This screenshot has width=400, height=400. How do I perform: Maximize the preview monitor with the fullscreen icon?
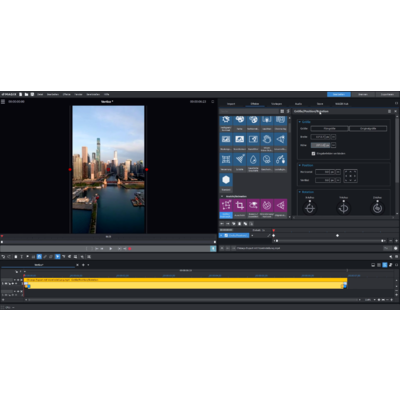pyautogui.click(x=213, y=101)
